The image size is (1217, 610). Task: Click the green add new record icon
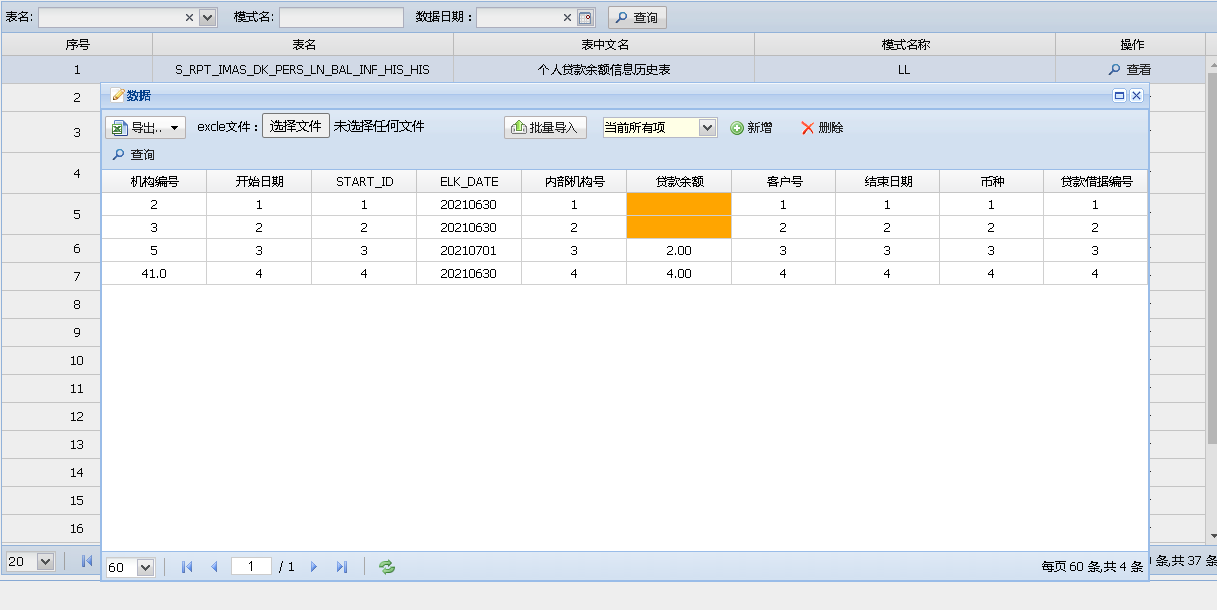tap(737, 128)
